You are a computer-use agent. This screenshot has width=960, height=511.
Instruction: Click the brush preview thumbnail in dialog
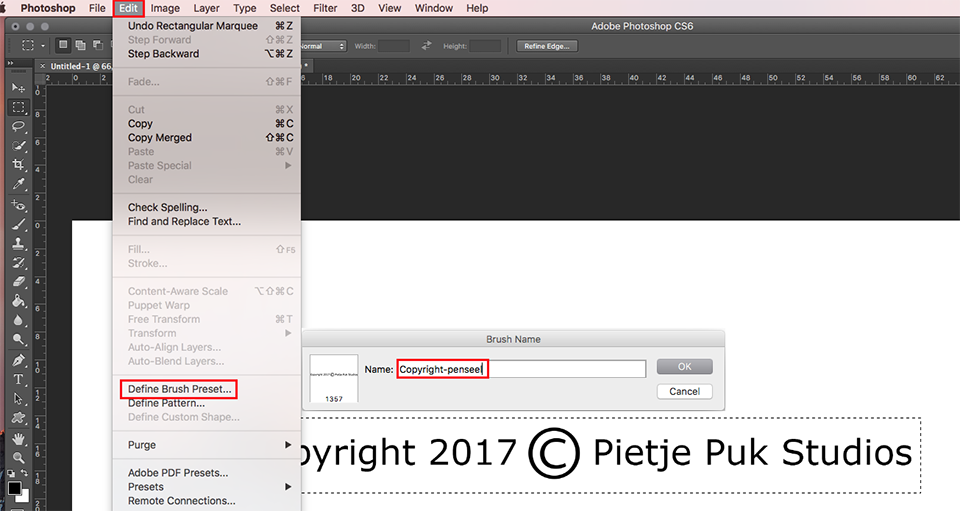point(334,378)
